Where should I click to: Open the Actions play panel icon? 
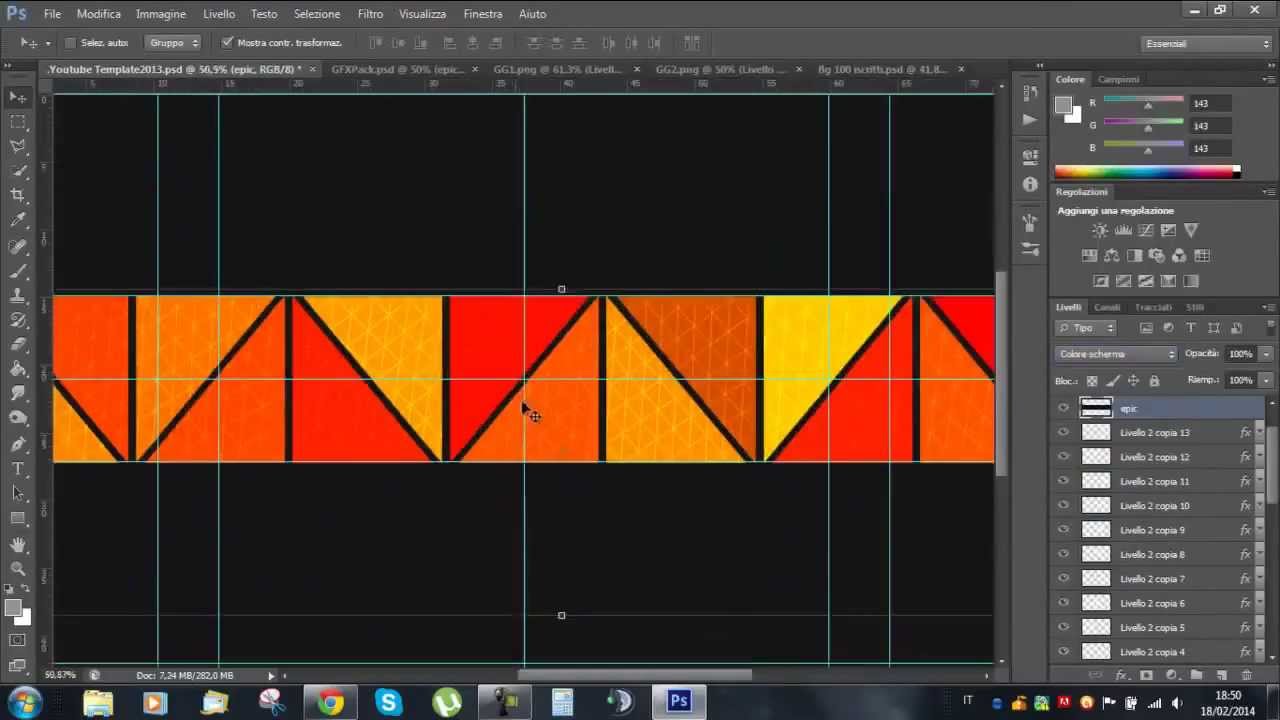point(1030,119)
